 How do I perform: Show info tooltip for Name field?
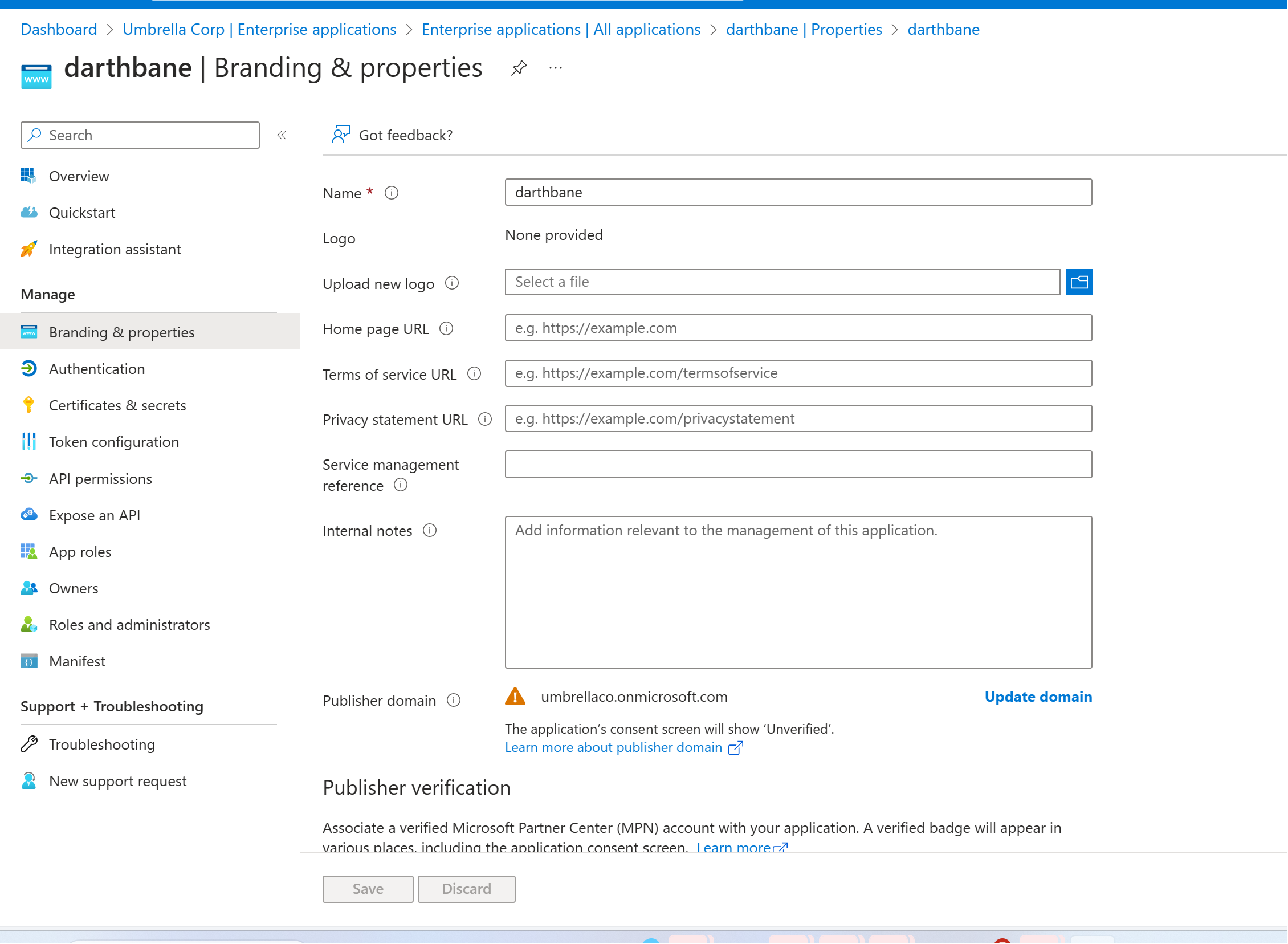pos(392,193)
